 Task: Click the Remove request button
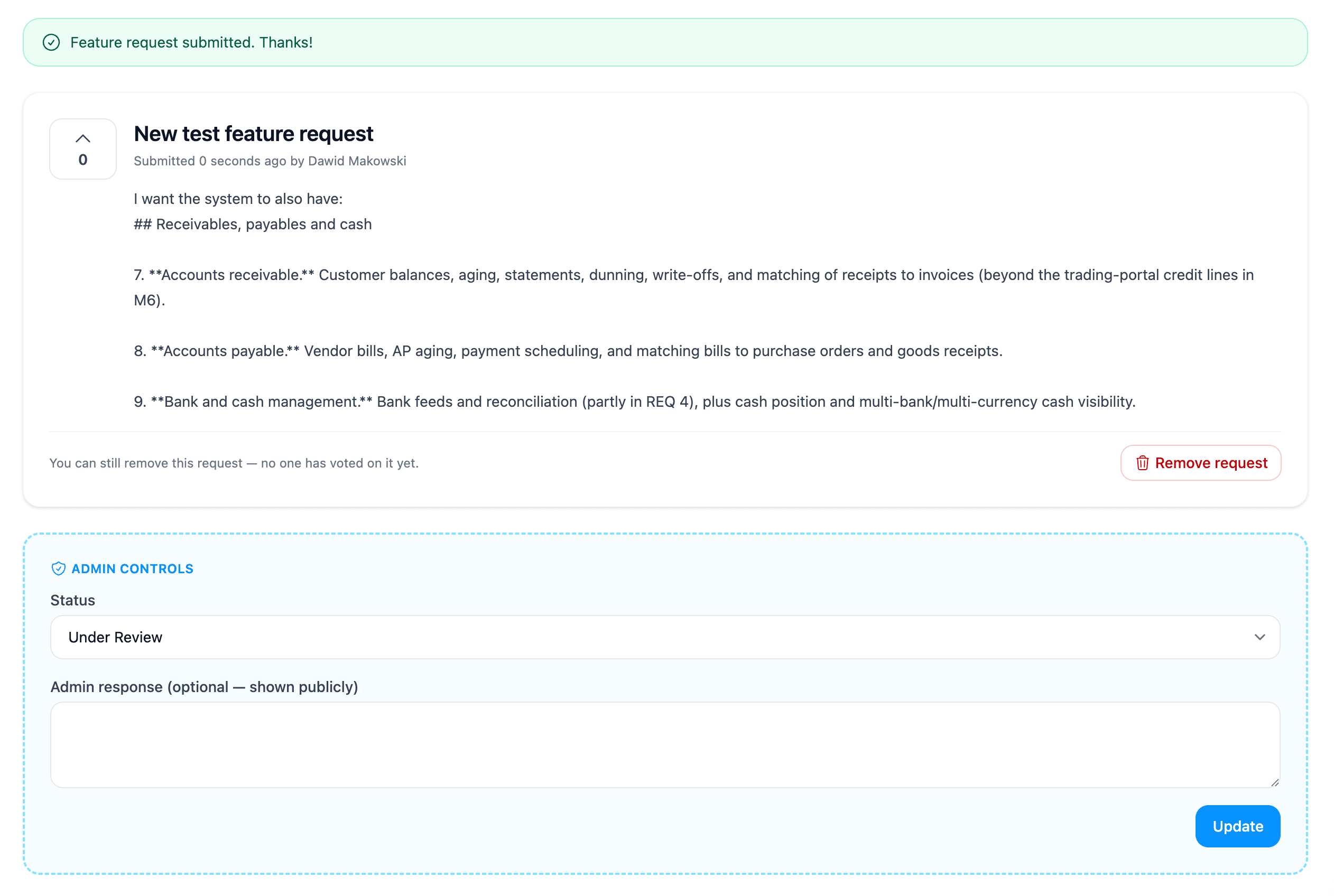tap(1201, 463)
